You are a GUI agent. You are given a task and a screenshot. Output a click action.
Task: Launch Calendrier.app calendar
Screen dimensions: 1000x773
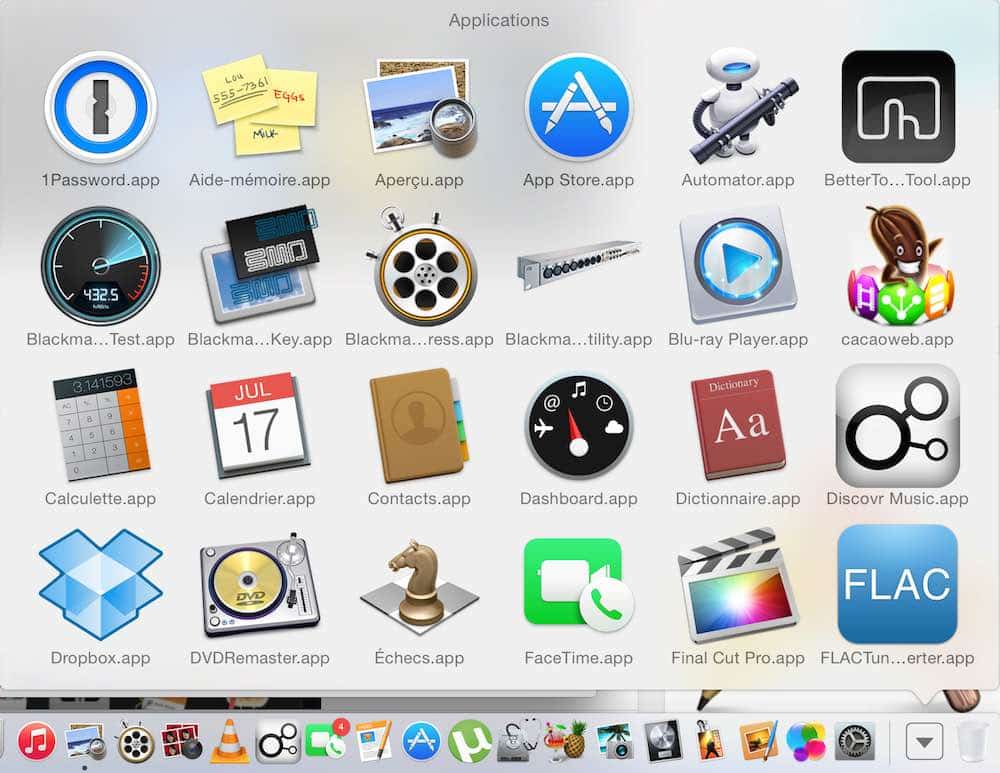tap(260, 425)
